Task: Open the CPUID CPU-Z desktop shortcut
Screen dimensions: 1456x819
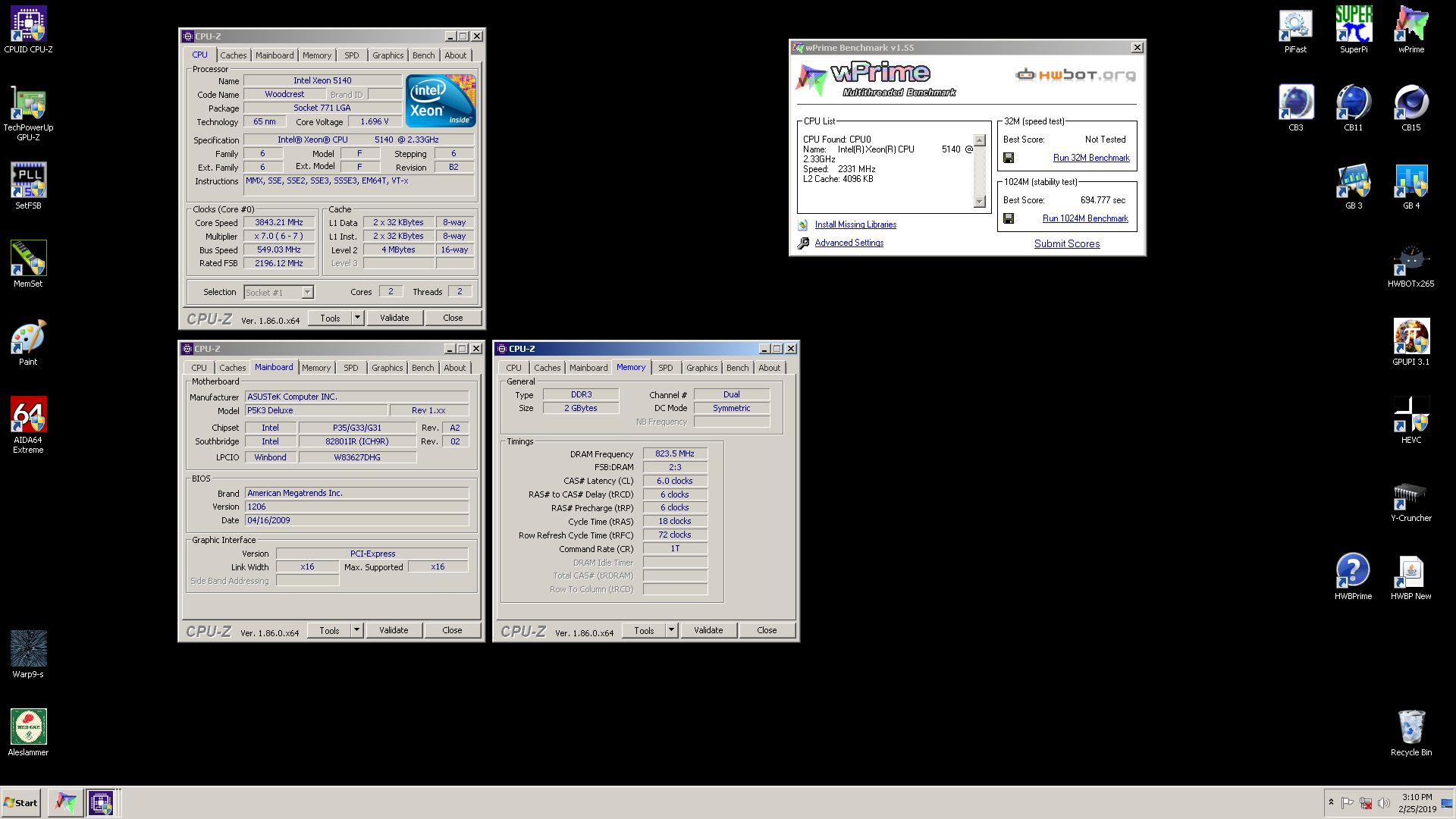Action: click(28, 30)
